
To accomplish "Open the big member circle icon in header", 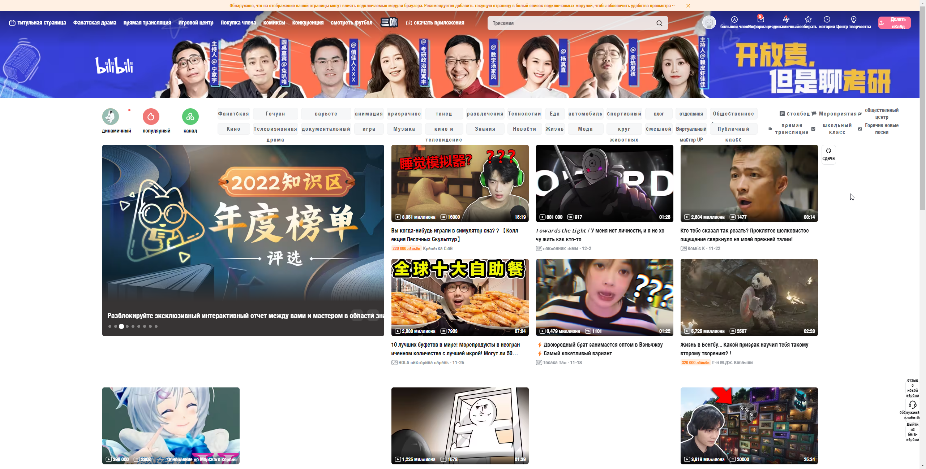I will point(734,19).
